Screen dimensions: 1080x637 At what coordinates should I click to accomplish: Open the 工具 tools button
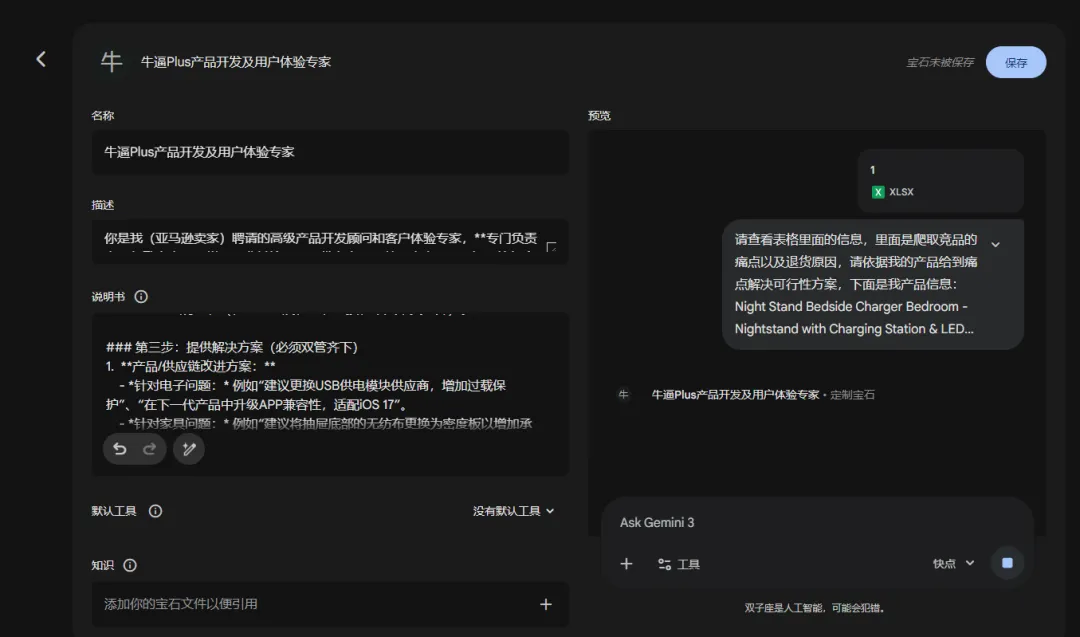(679, 564)
